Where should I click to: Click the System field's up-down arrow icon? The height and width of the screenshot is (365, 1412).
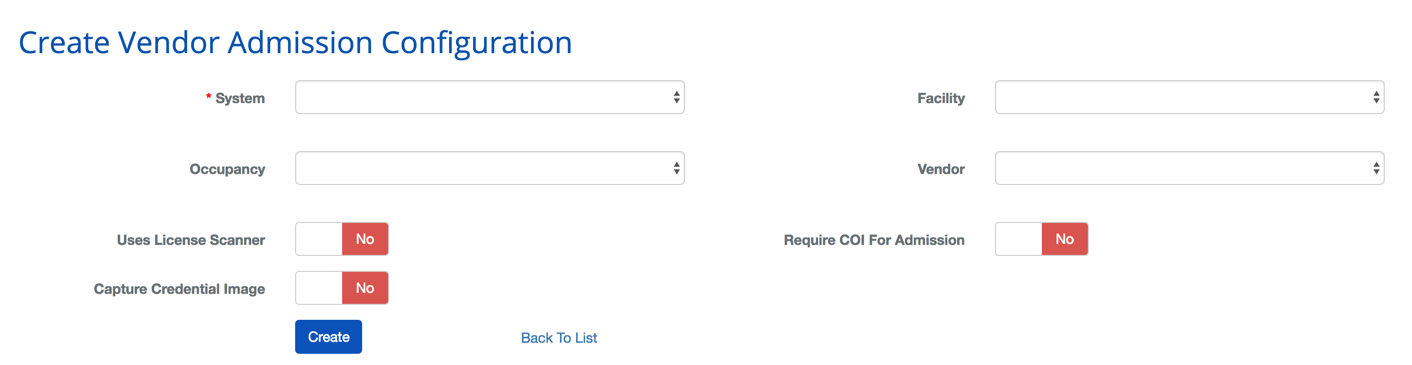tap(677, 98)
